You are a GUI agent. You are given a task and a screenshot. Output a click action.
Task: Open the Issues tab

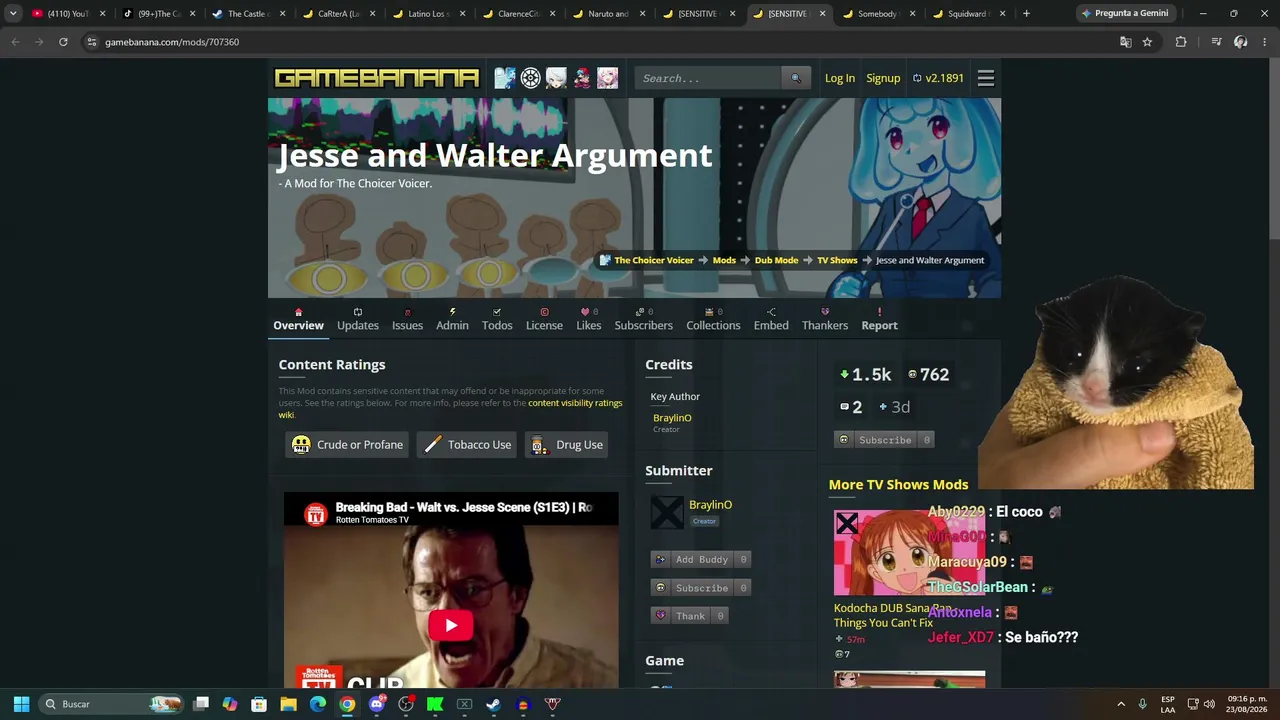tap(407, 319)
